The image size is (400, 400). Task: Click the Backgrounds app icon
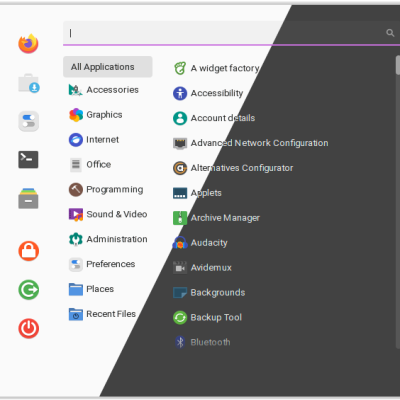(180, 293)
